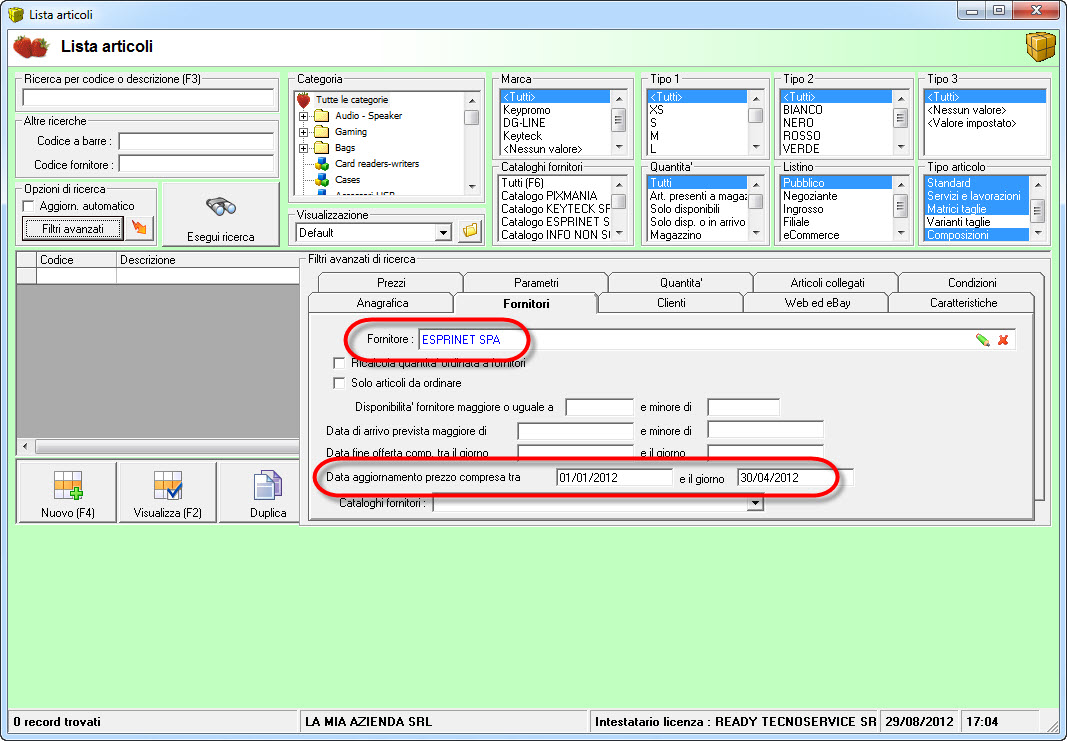The image size is (1067, 741).
Task: Click the strawberry icon next to Lista articoli
Action: click(x=31, y=47)
